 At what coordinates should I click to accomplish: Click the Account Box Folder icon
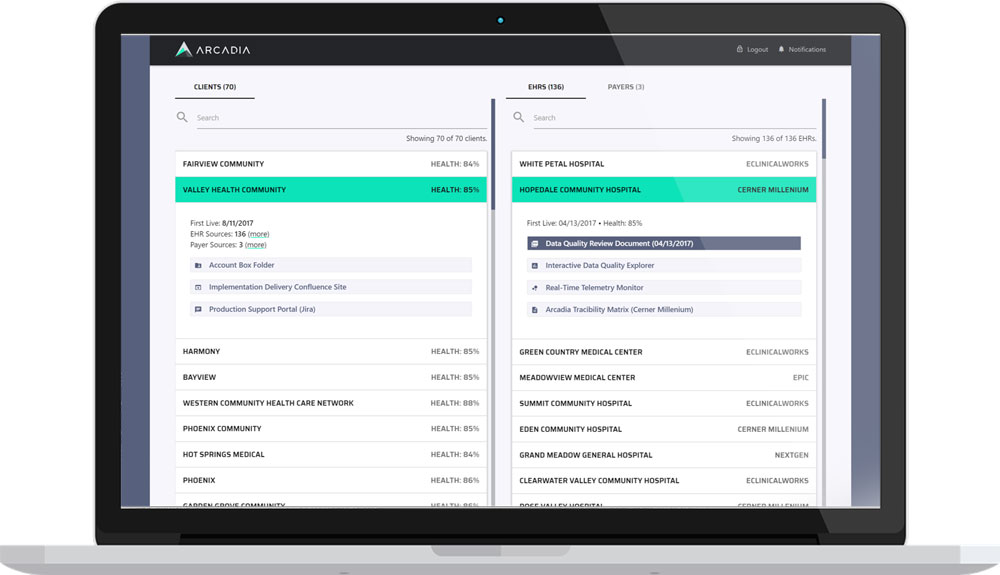pos(198,265)
